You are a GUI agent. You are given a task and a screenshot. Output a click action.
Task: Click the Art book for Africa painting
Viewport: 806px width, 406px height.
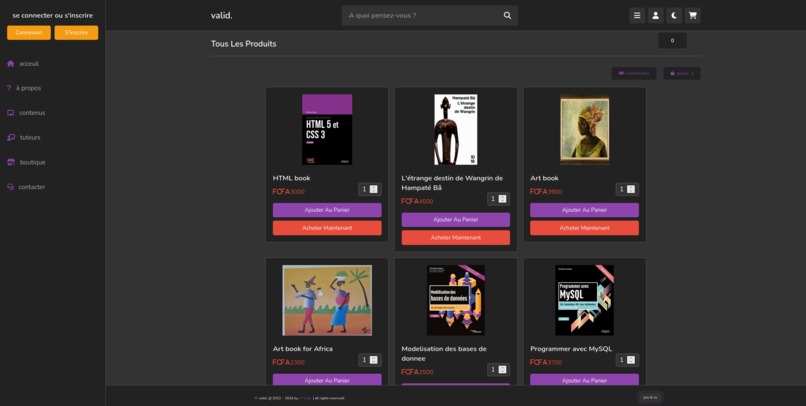pos(327,300)
